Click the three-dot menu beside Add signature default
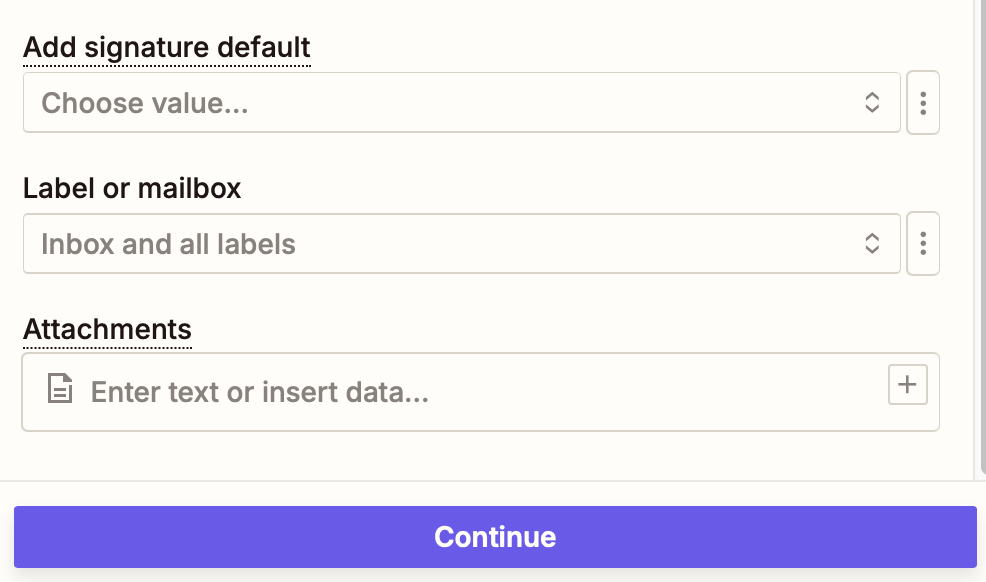The height and width of the screenshot is (582, 986). [x=923, y=103]
